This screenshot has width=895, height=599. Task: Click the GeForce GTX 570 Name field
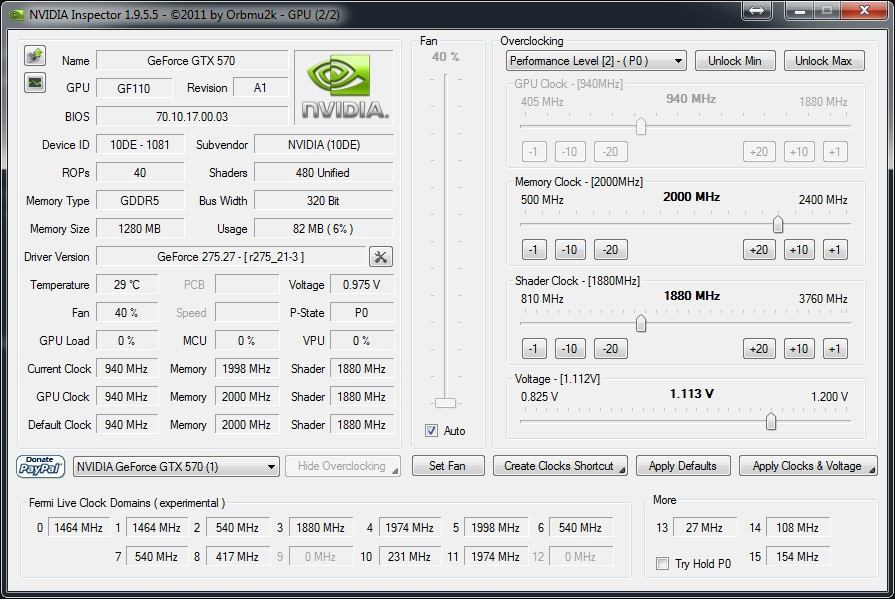click(x=192, y=61)
